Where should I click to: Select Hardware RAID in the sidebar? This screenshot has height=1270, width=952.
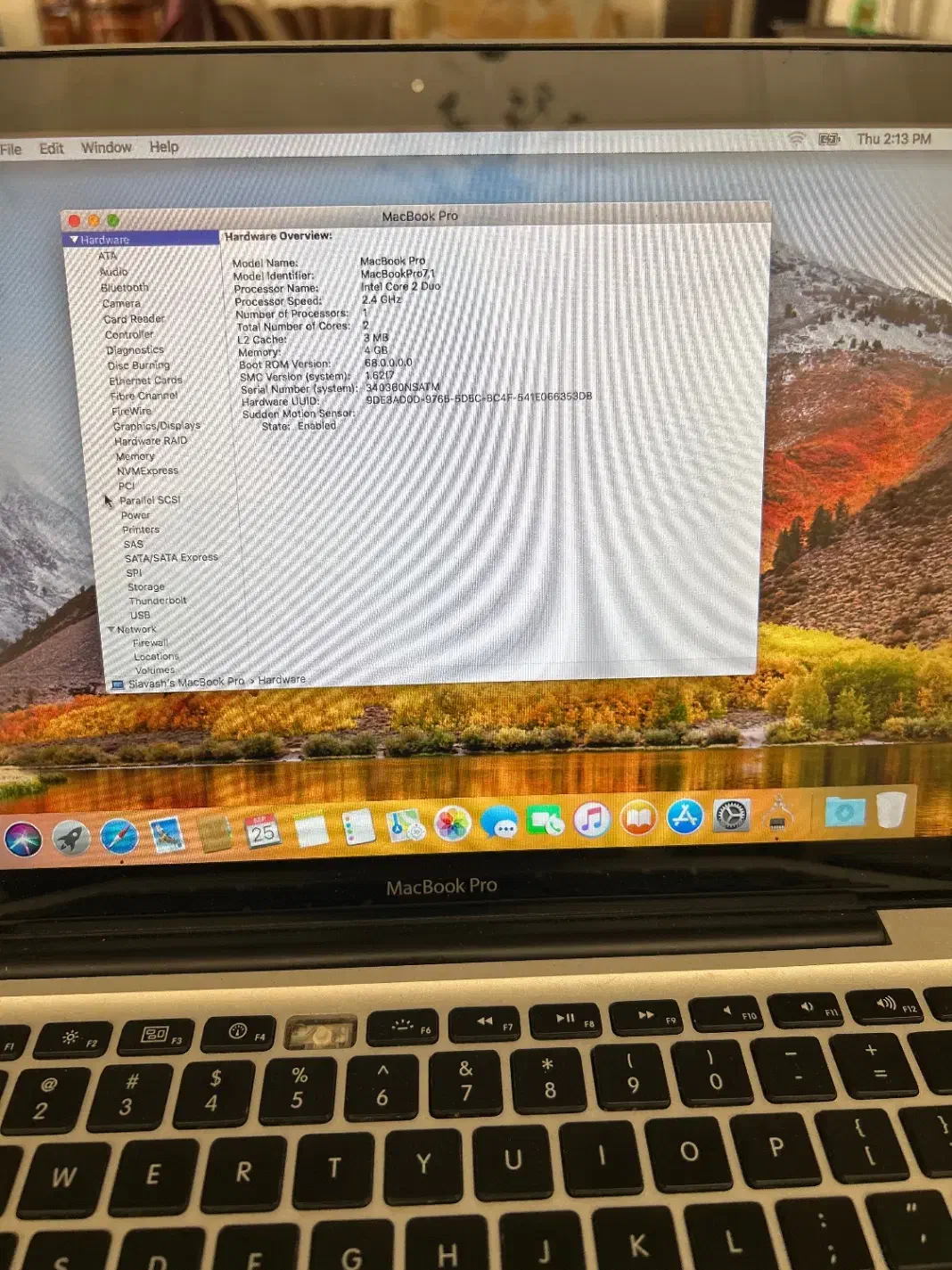point(151,441)
